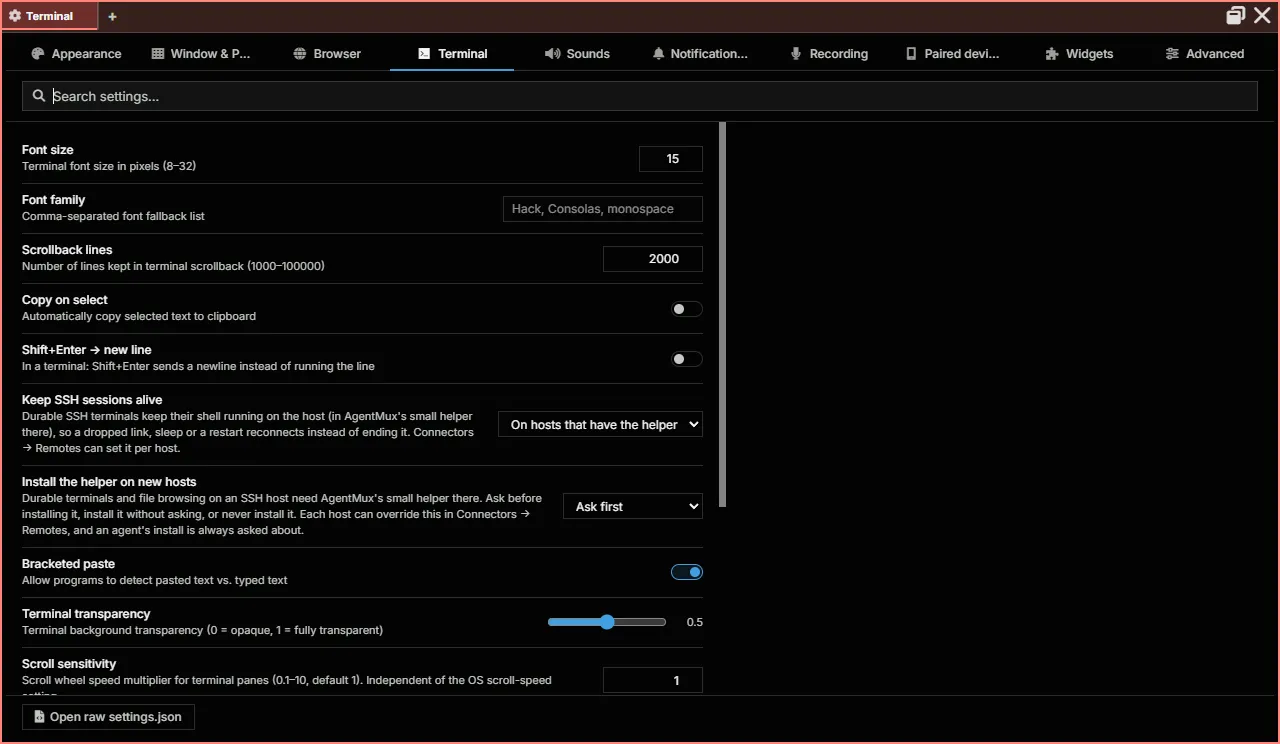
Task: Click the Widgets puzzle piece icon
Action: point(1052,54)
